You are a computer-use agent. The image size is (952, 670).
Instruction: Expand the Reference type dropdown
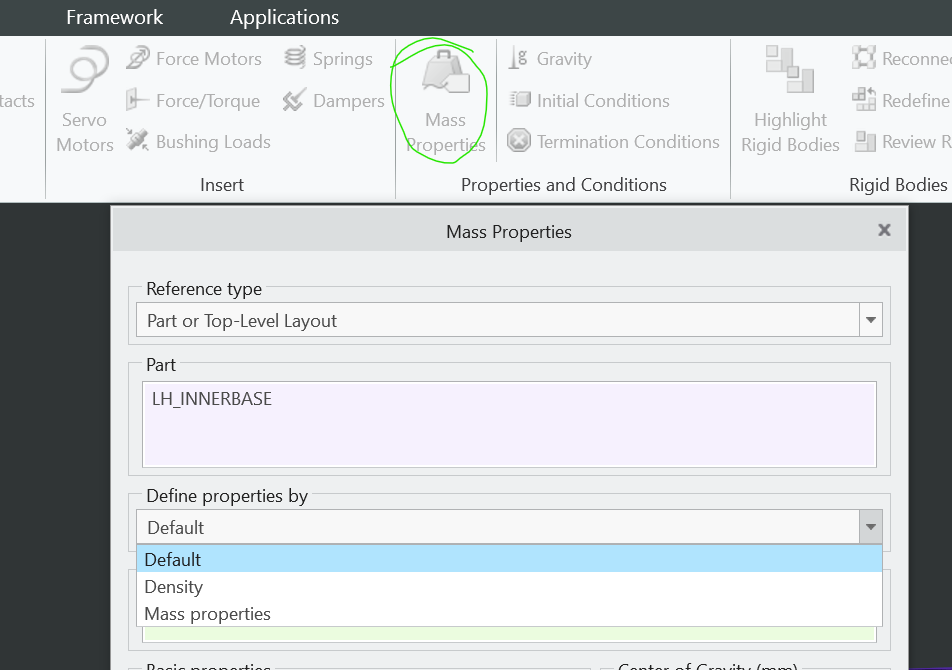pos(871,321)
